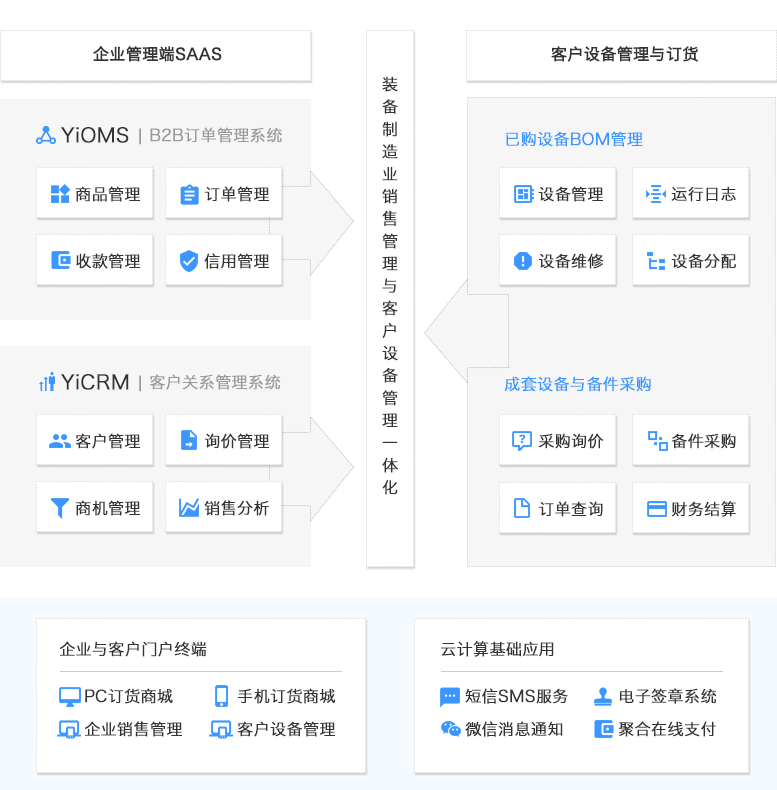Click the 企业管理端SAAS header box
The width and height of the screenshot is (777, 790).
click(x=156, y=55)
